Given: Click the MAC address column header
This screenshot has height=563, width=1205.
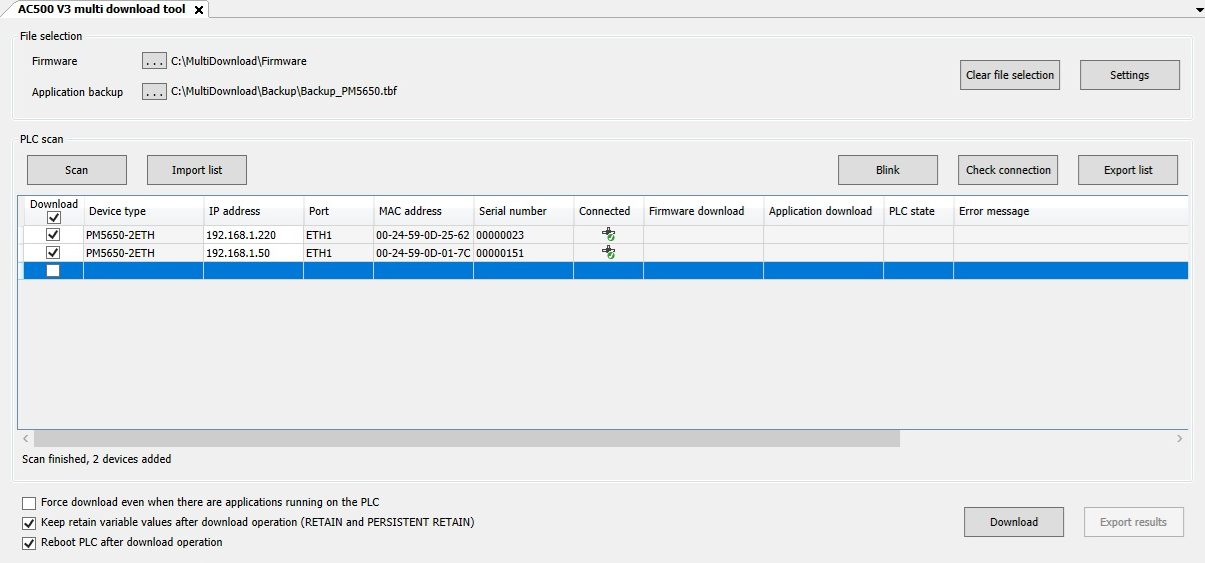Looking at the screenshot, I should coord(424,211).
